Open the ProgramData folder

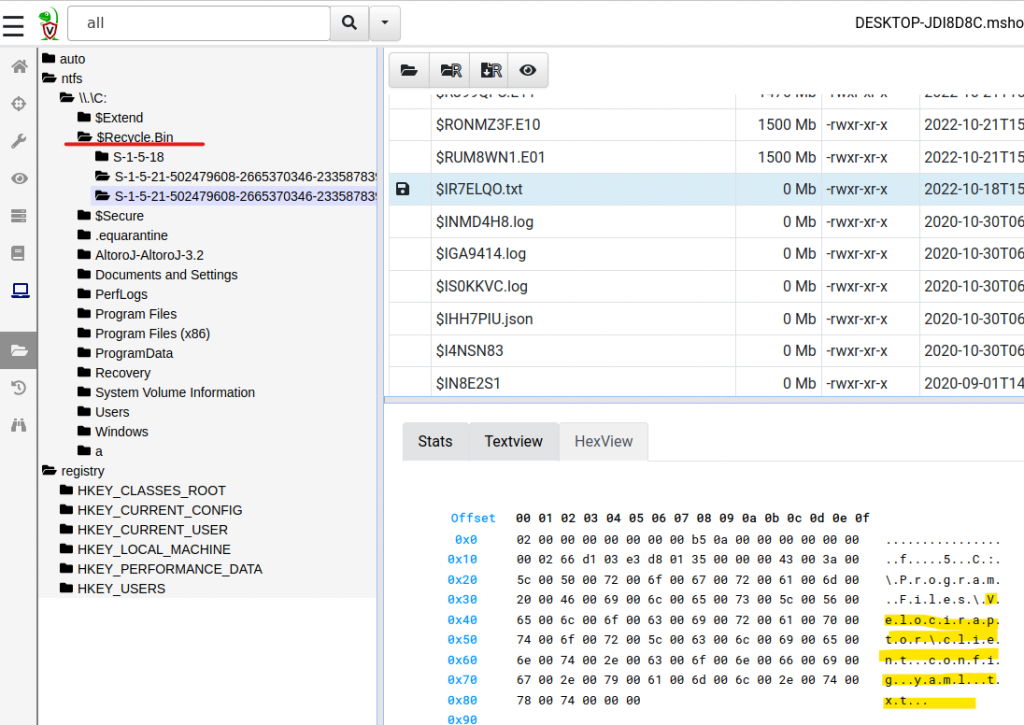click(x=125, y=353)
